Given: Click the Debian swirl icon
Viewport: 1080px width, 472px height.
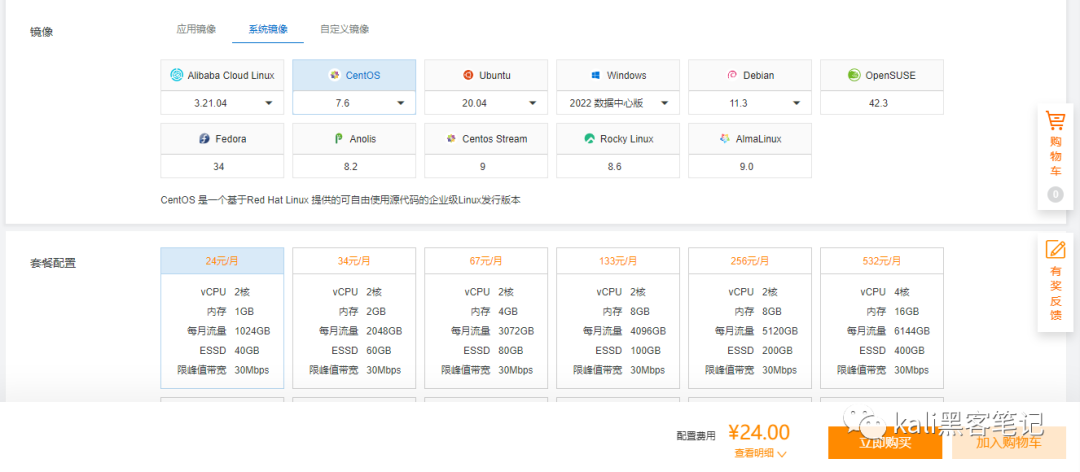Looking at the screenshot, I should pyautogui.click(x=732, y=75).
